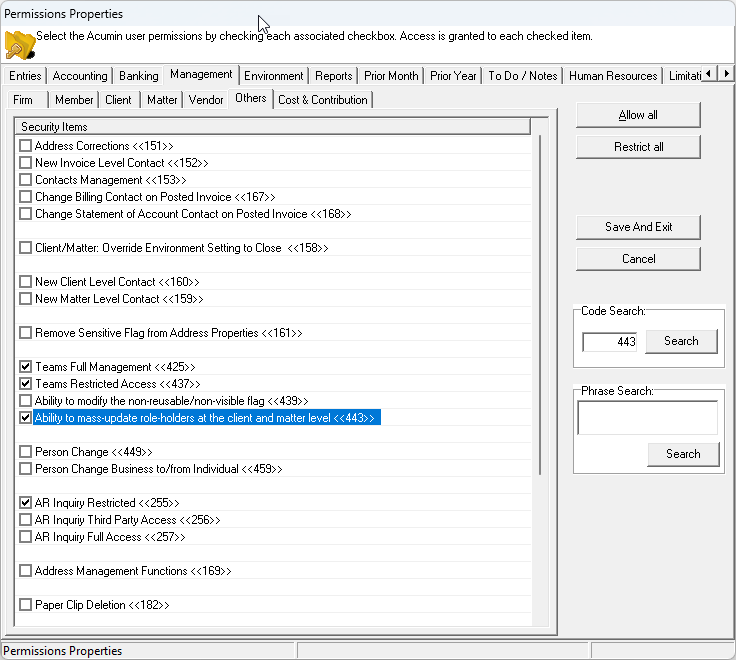Screen dimensions: 736x660
Task: Select the Matter sub-tab
Action: click(162, 100)
